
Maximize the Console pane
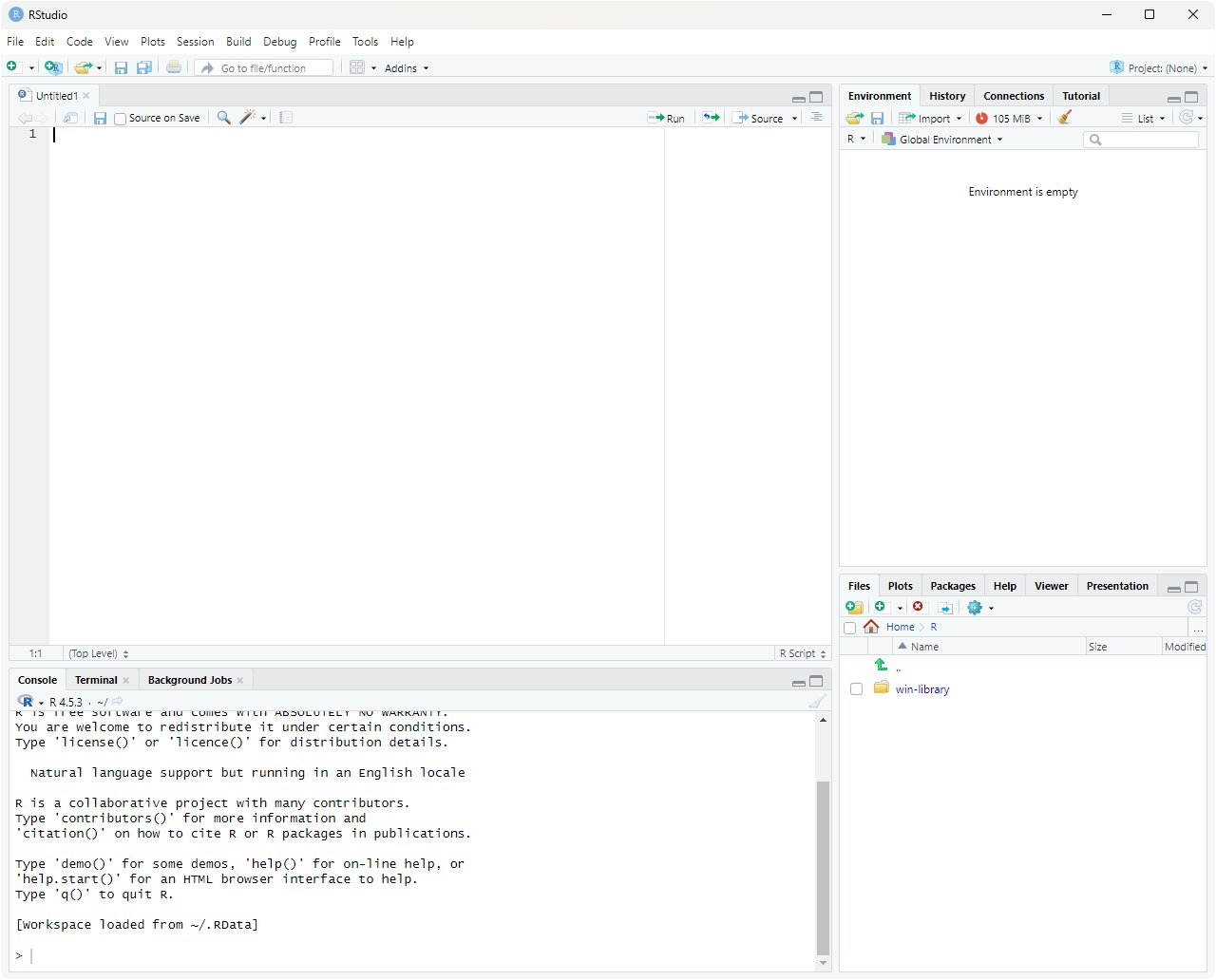click(816, 681)
